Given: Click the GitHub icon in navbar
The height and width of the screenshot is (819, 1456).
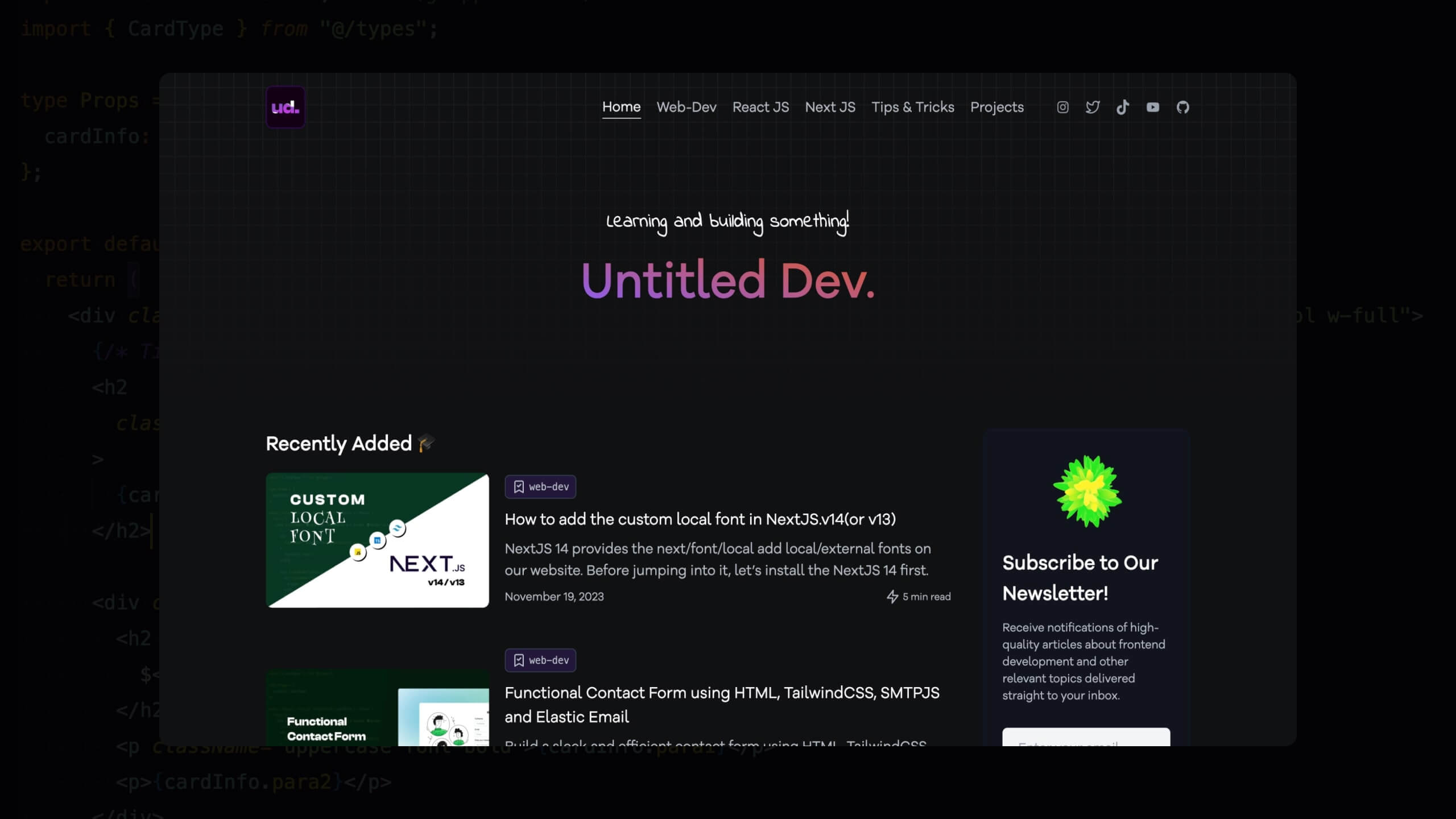Looking at the screenshot, I should click(1183, 107).
